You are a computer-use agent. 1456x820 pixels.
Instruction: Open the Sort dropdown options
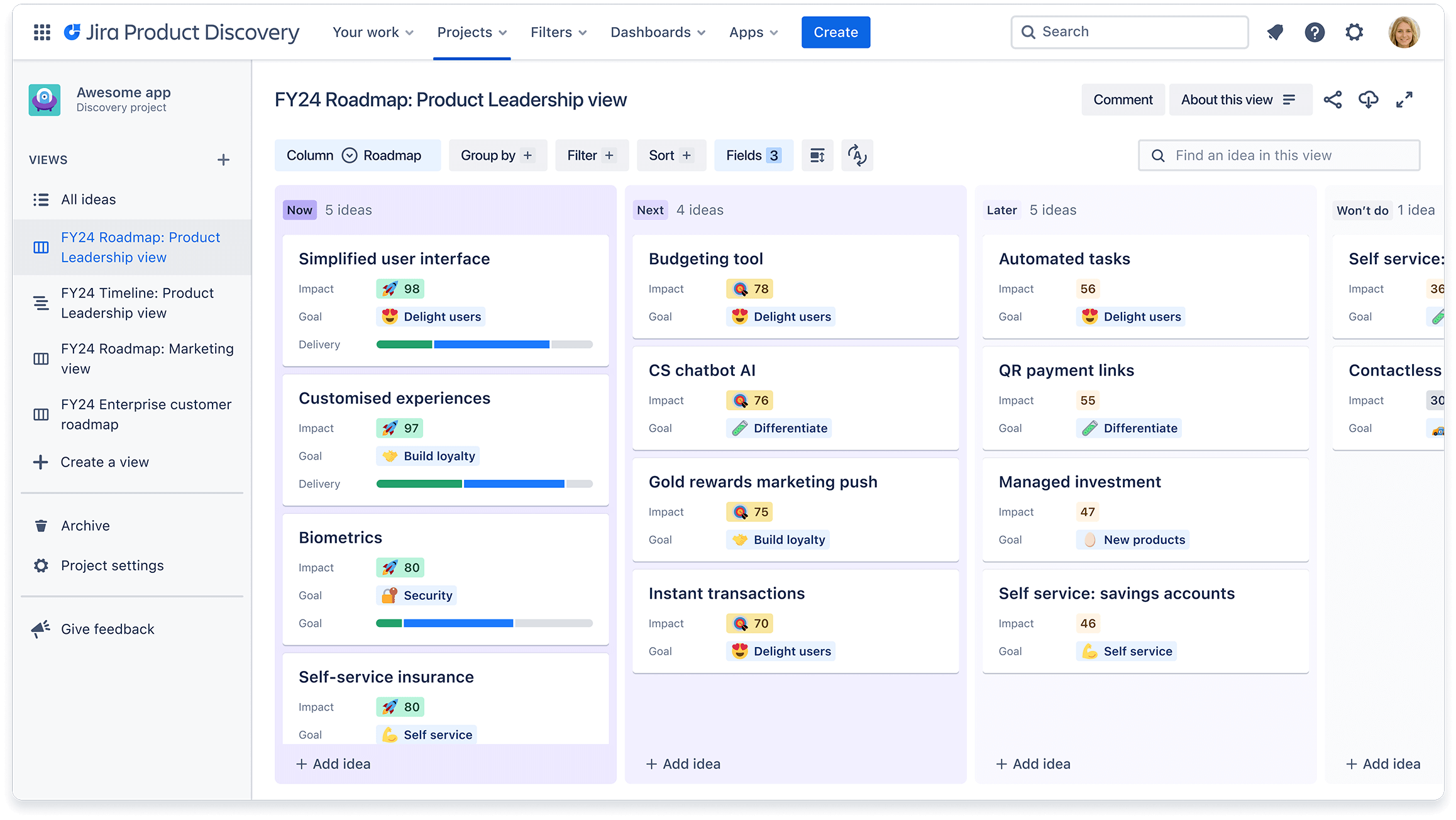pos(668,155)
